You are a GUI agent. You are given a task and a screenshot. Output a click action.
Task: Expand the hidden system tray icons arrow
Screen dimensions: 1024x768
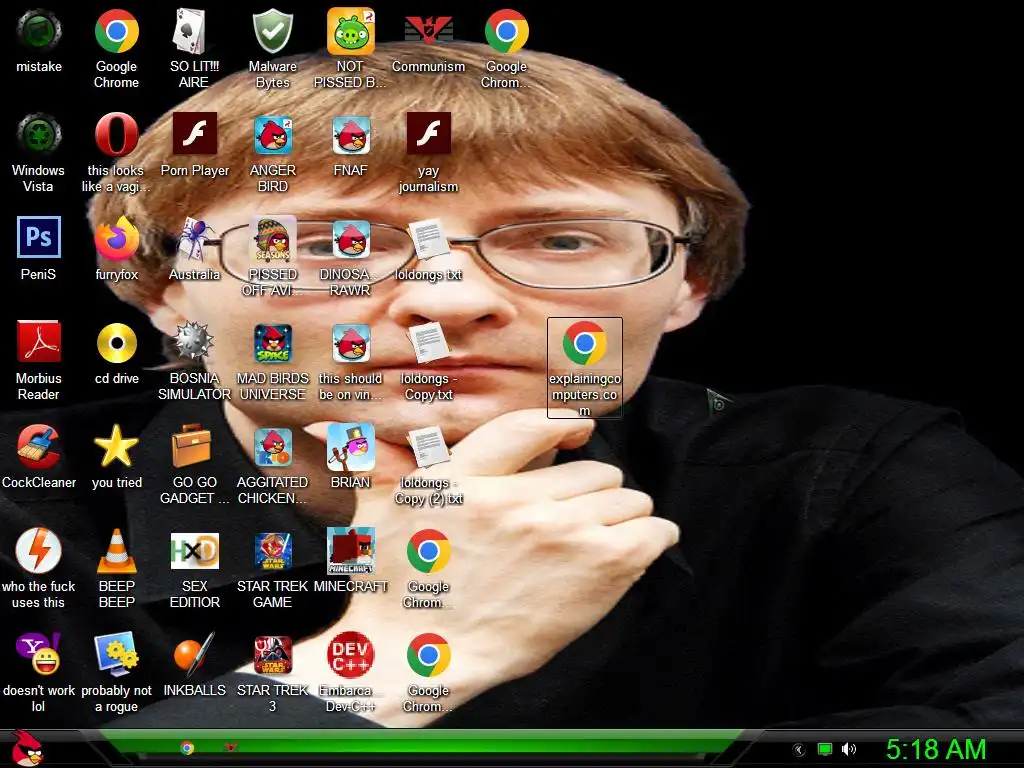799,750
